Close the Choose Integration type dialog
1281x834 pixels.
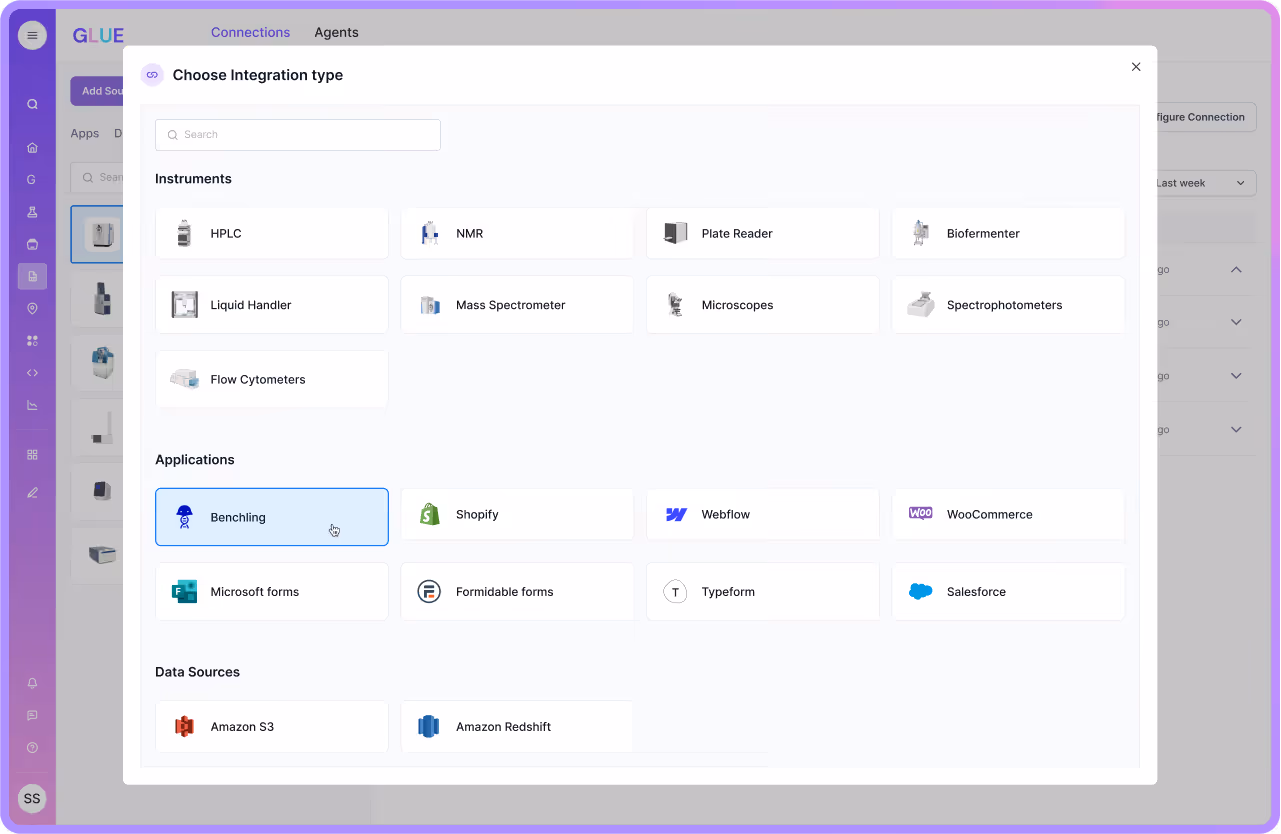1136,67
